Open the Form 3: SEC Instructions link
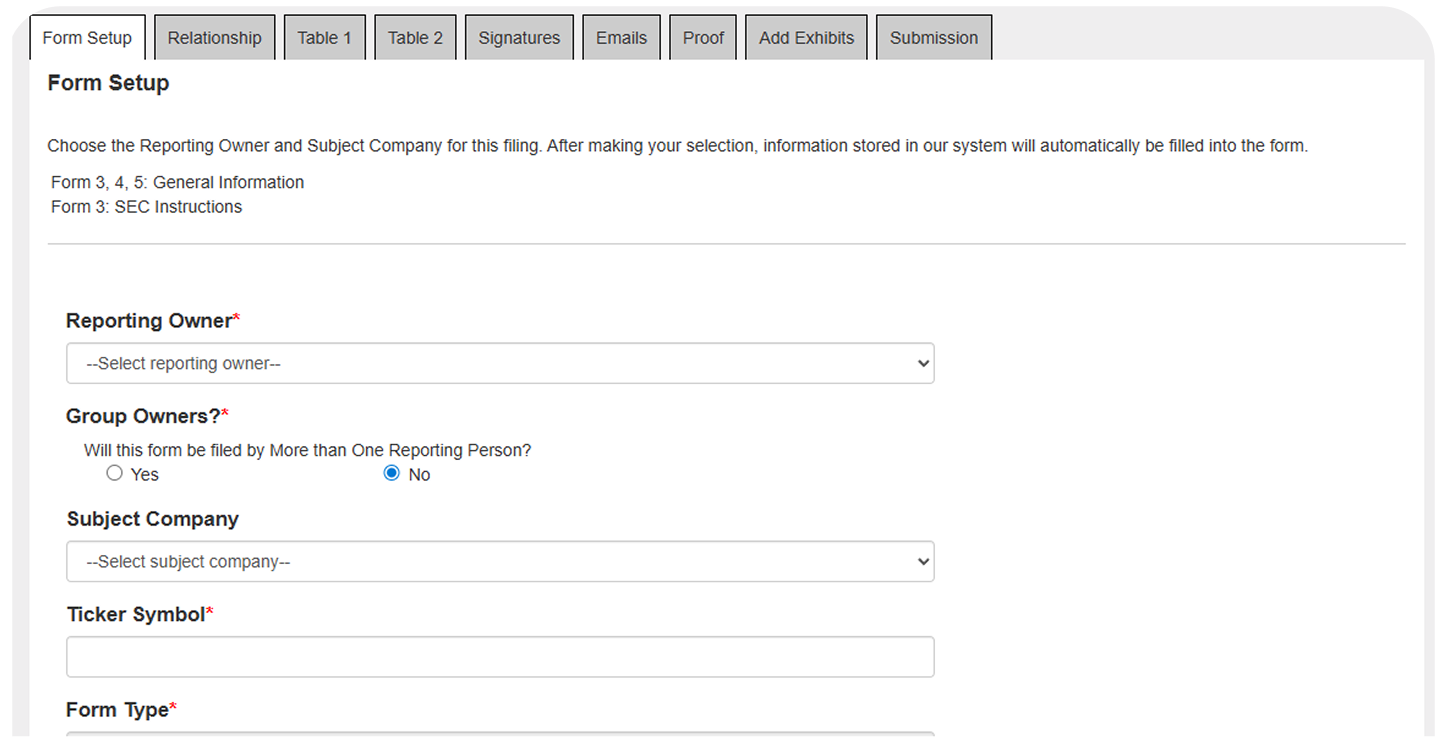The height and width of the screenshot is (743, 1441). click(x=147, y=207)
